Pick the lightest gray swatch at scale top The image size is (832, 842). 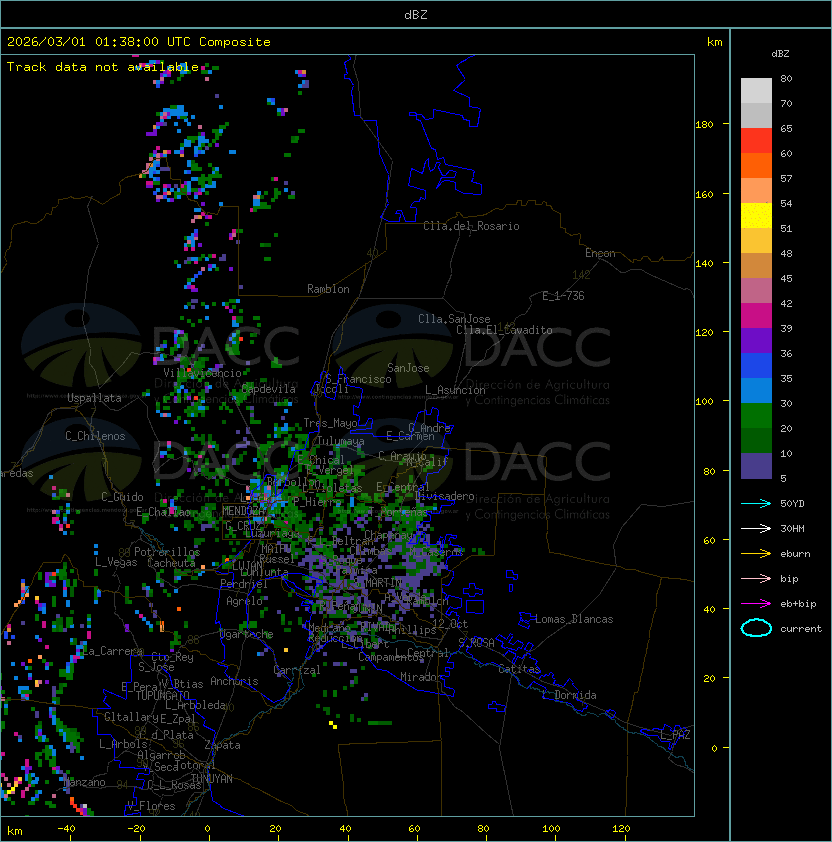coord(756,91)
